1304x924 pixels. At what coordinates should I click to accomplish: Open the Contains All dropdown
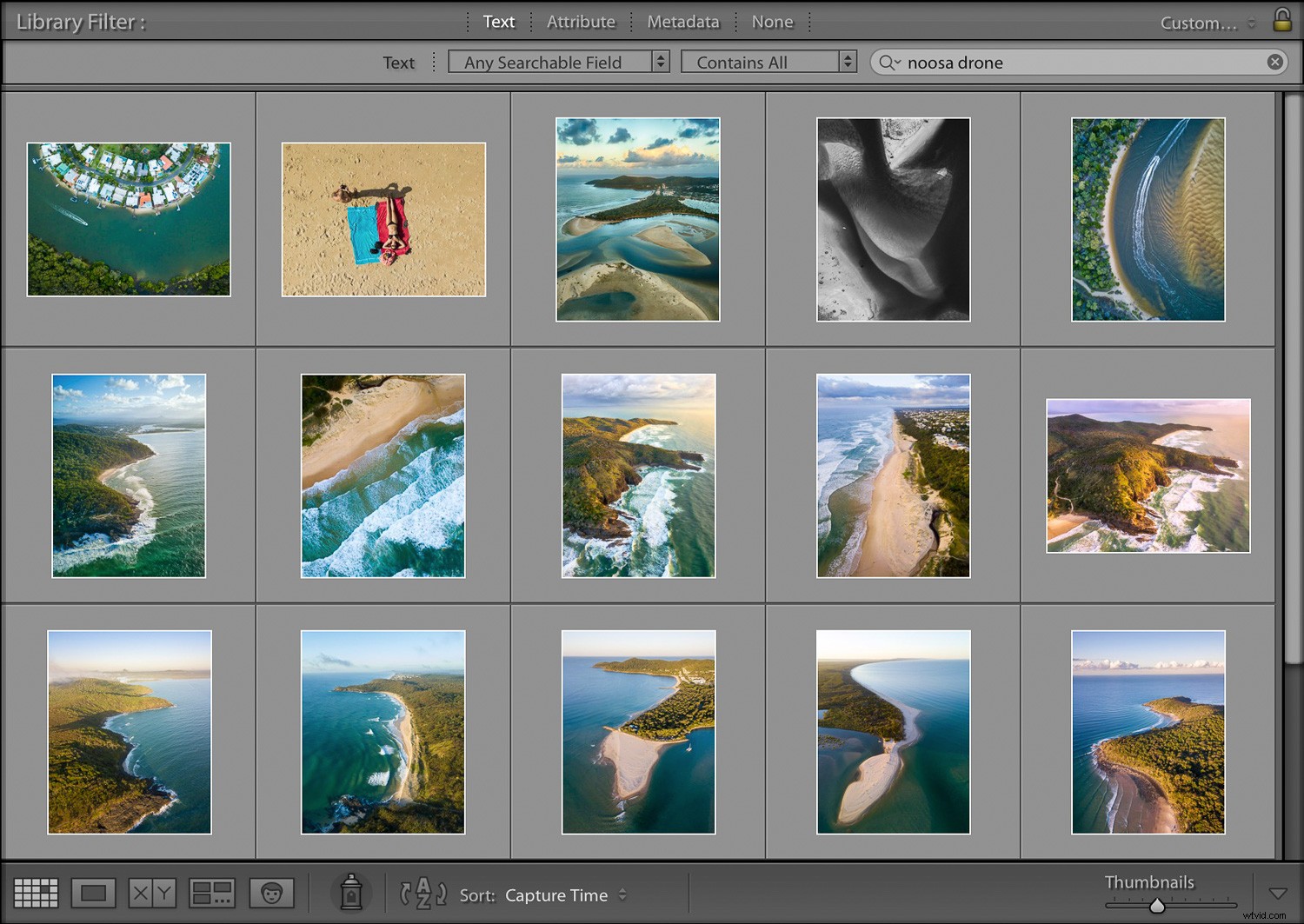coord(768,62)
